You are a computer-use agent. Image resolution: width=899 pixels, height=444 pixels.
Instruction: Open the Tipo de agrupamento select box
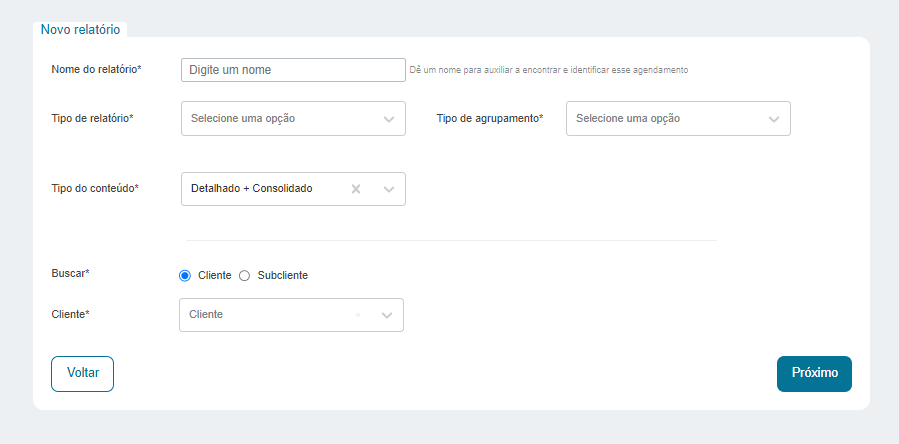[678, 119]
